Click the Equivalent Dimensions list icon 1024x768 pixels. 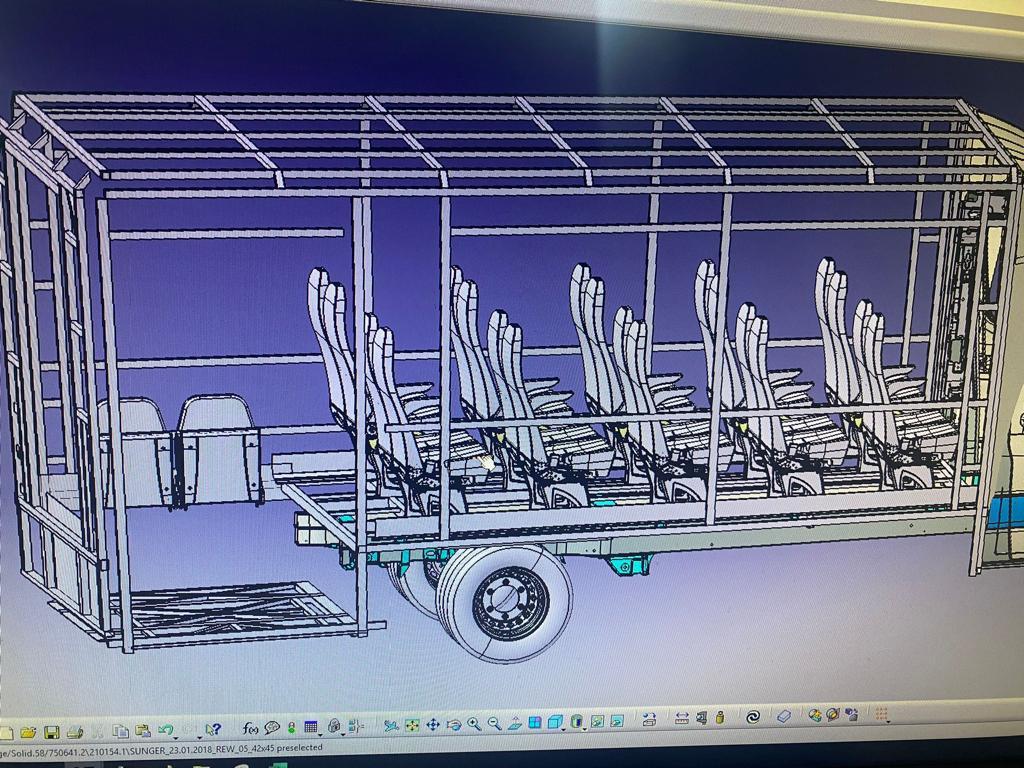point(355,726)
